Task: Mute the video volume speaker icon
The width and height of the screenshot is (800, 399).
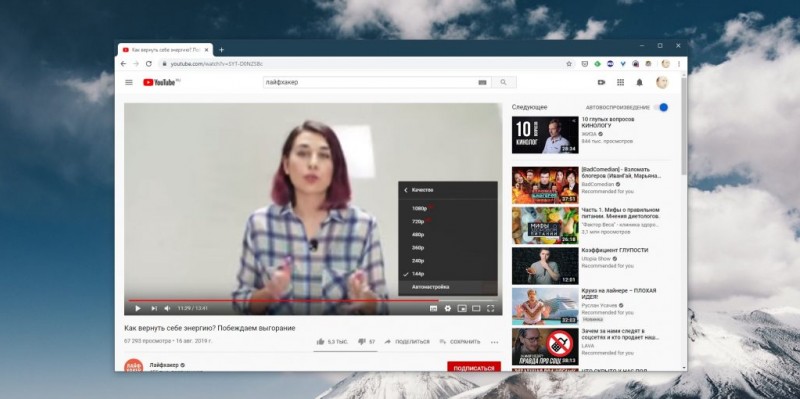Action: click(167, 308)
